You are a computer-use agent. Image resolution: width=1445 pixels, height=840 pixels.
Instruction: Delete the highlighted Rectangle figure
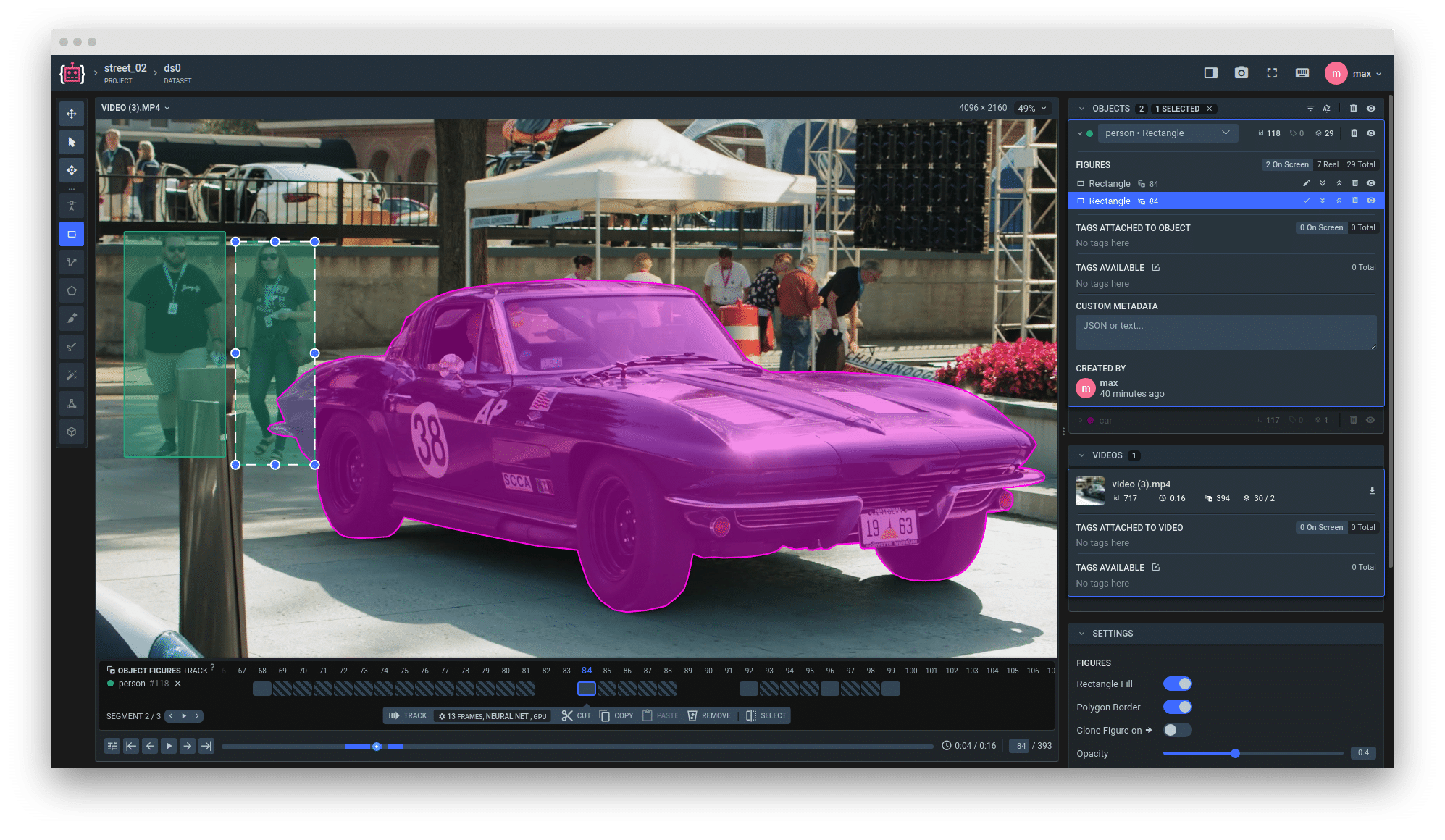coord(1355,201)
